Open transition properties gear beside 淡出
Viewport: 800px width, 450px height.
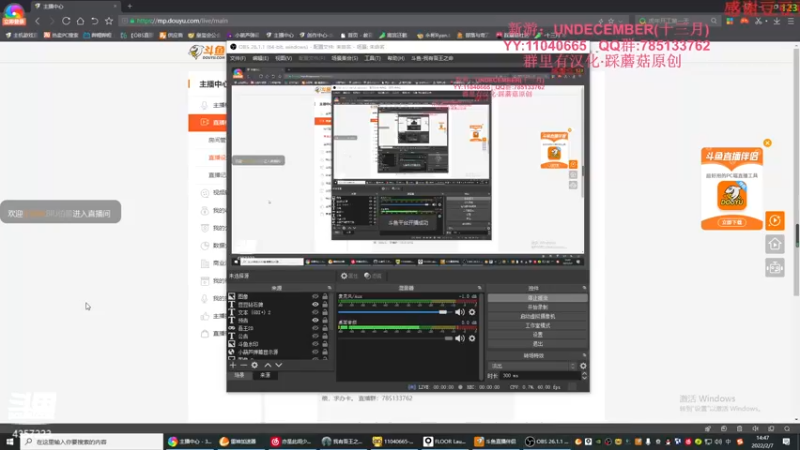[x=583, y=366]
